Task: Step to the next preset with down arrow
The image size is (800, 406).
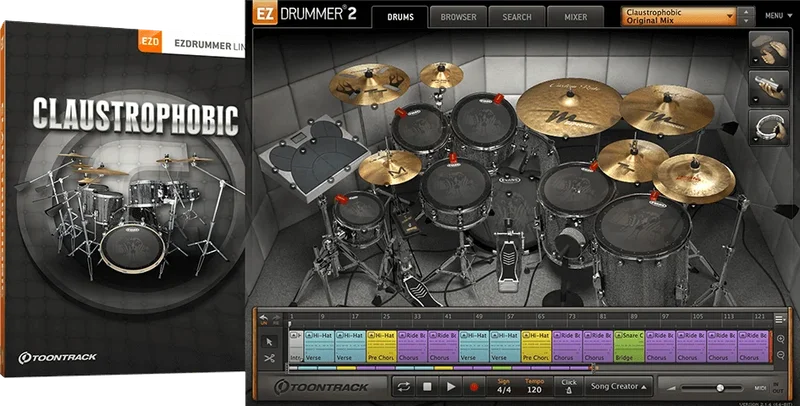Action: 746,21
